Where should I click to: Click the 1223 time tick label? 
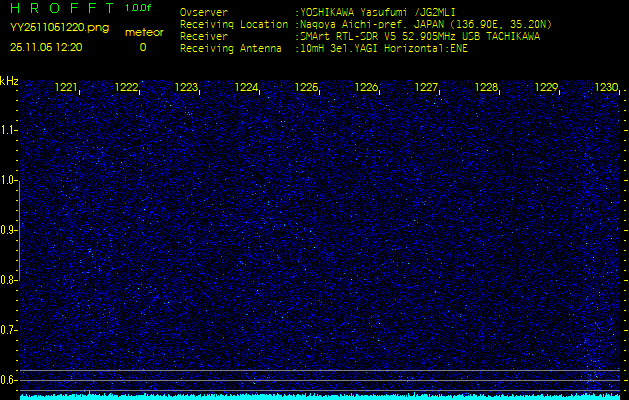(x=187, y=88)
